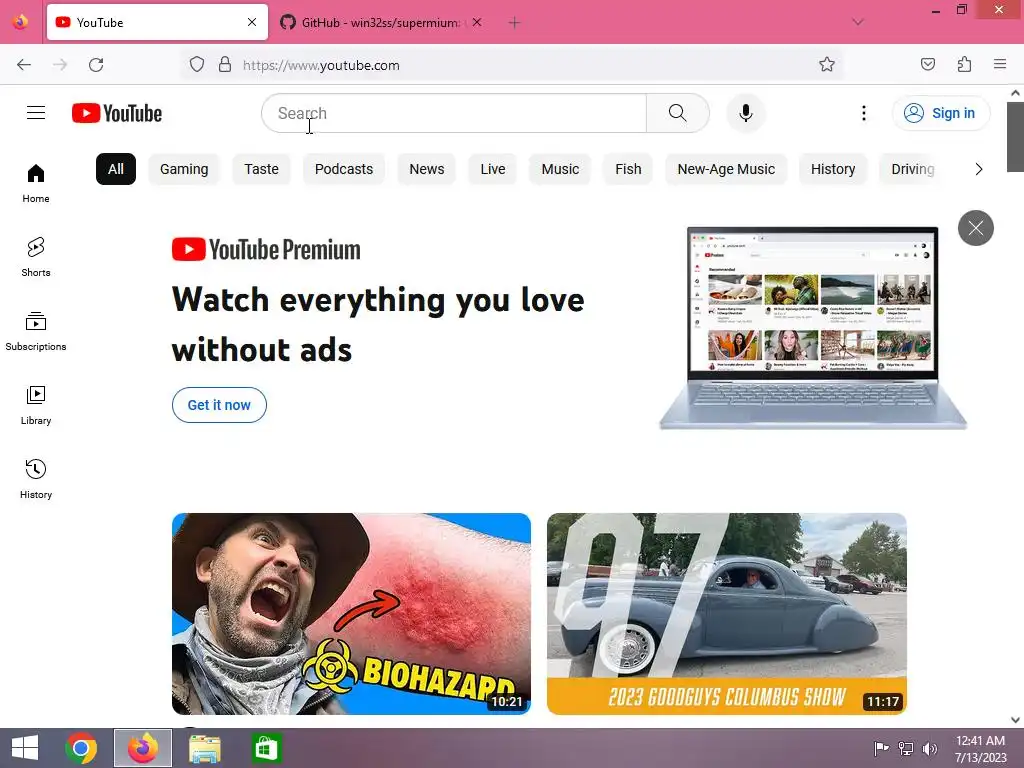Close the GitHub supermium tab
Screen dimensions: 1024x768
tap(477, 22)
